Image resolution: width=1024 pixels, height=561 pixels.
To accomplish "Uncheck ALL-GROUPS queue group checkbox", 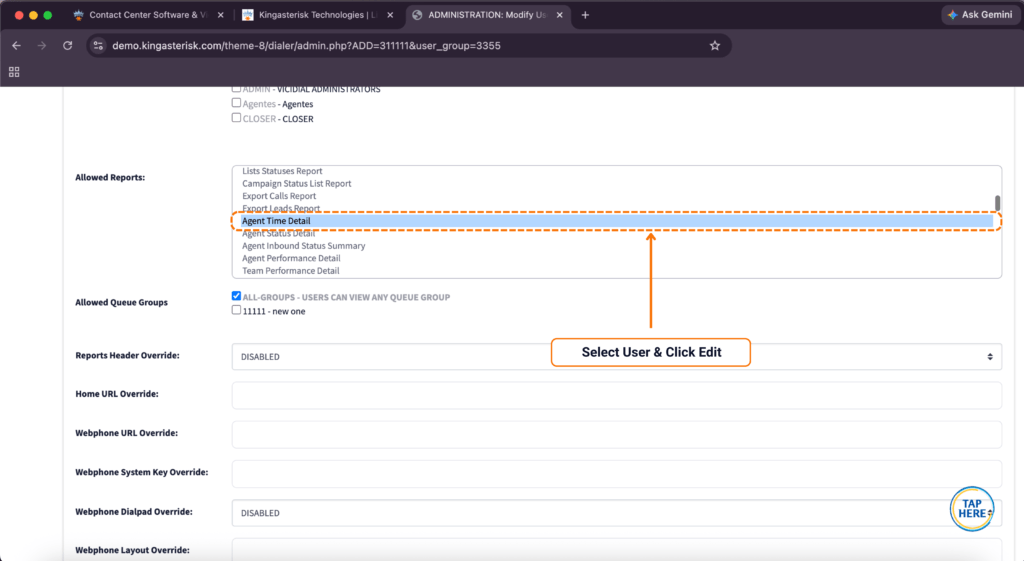I will pyautogui.click(x=236, y=296).
